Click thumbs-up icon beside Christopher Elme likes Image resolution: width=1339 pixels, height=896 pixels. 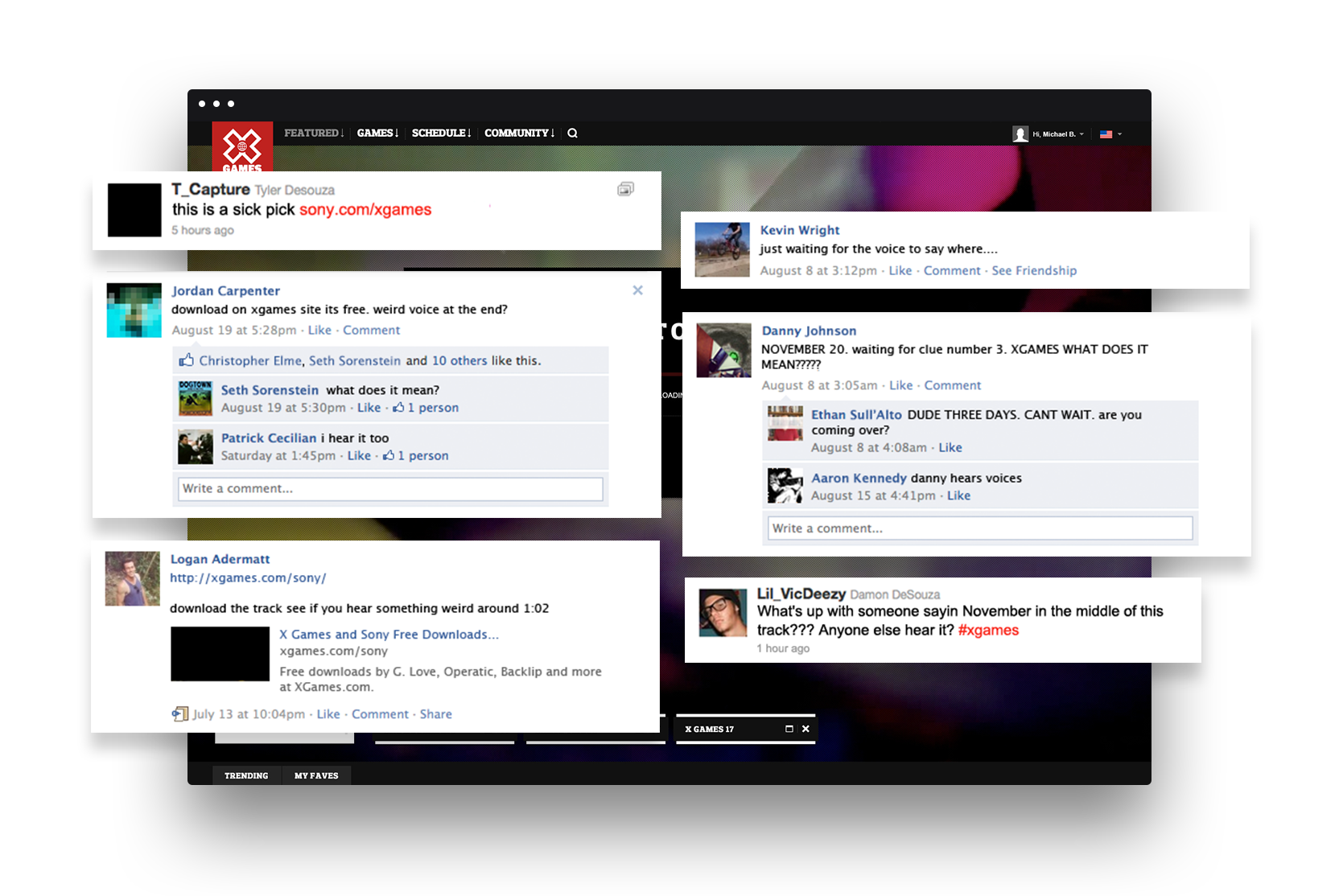tap(186, 360)
